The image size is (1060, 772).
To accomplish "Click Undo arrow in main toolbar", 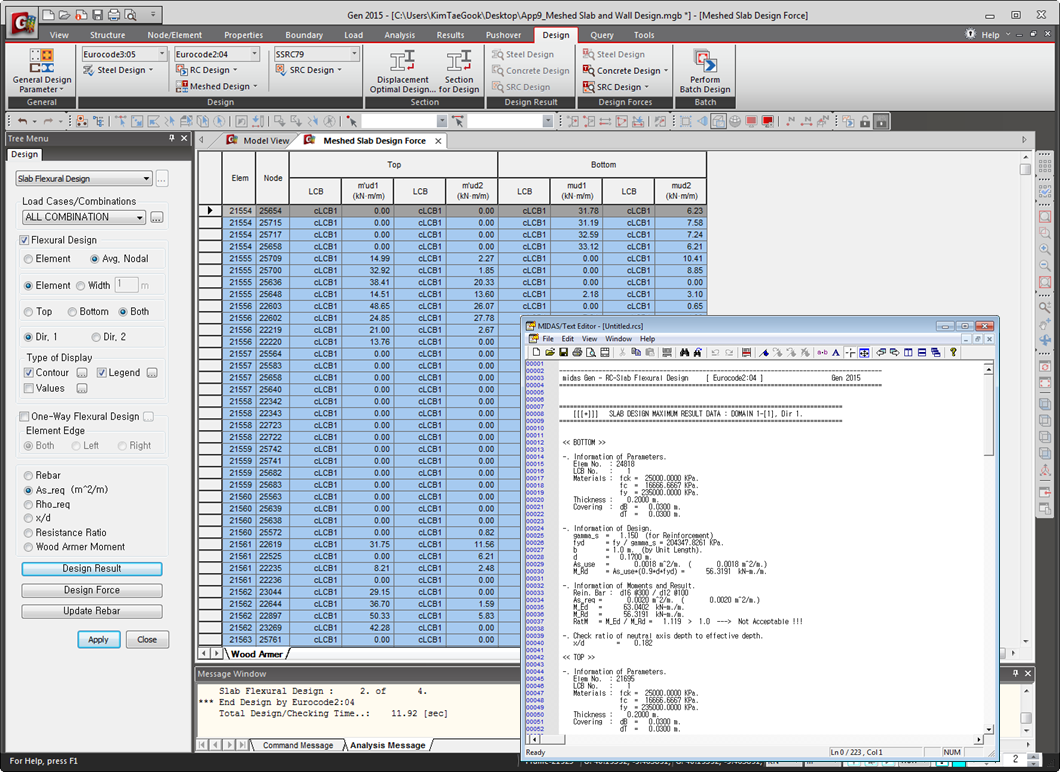I will tap(22, 121).
